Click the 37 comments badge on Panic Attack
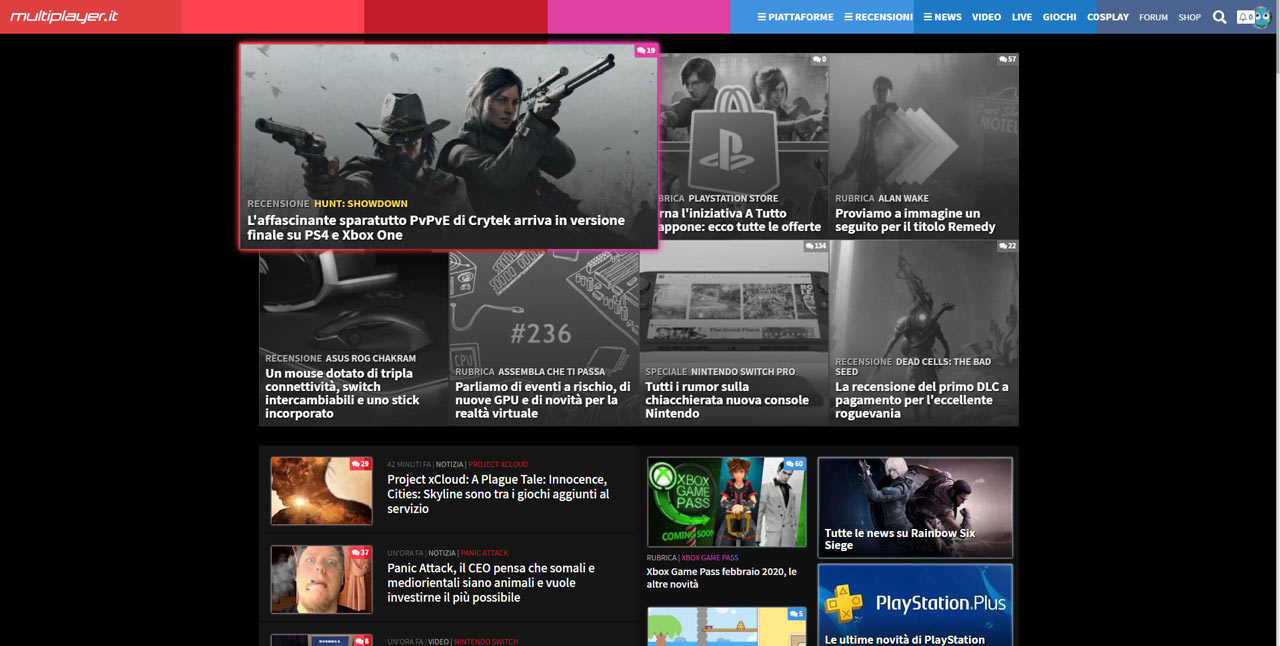The width and height of the screenshot is (1280, 646). pyautogui.click(x=361, y=552)
